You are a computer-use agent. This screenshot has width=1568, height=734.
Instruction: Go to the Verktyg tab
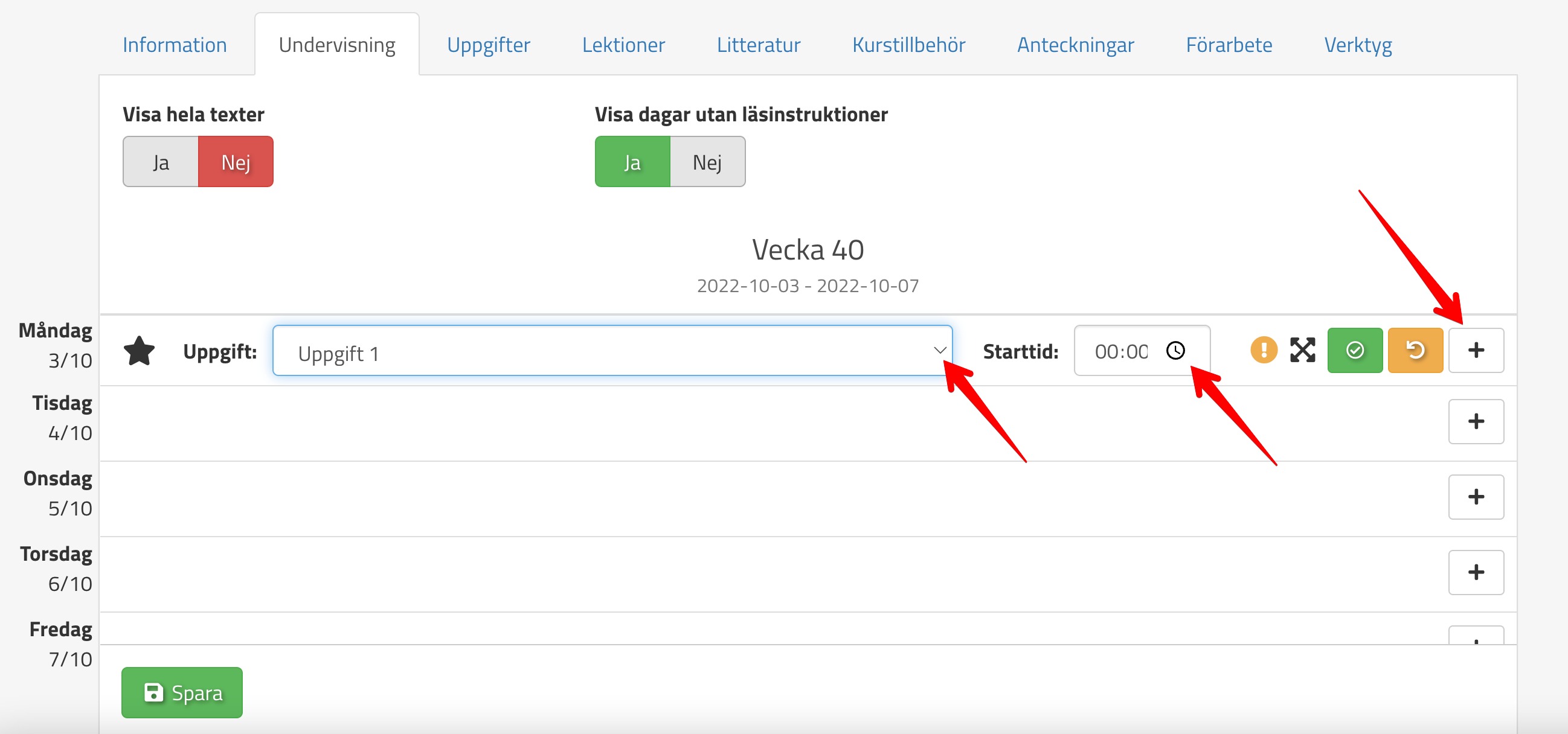[1357, 45]
